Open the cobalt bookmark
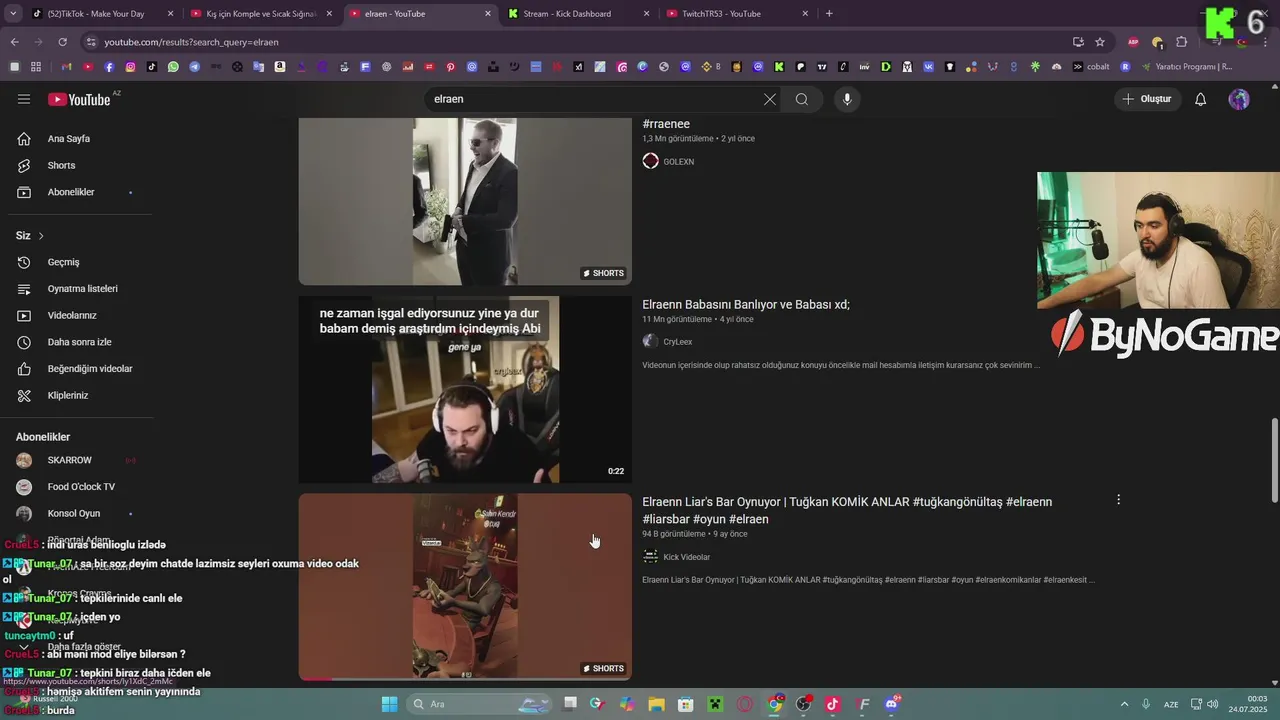The height and width of the screenshot is (720, 1280). (1091, 67)
